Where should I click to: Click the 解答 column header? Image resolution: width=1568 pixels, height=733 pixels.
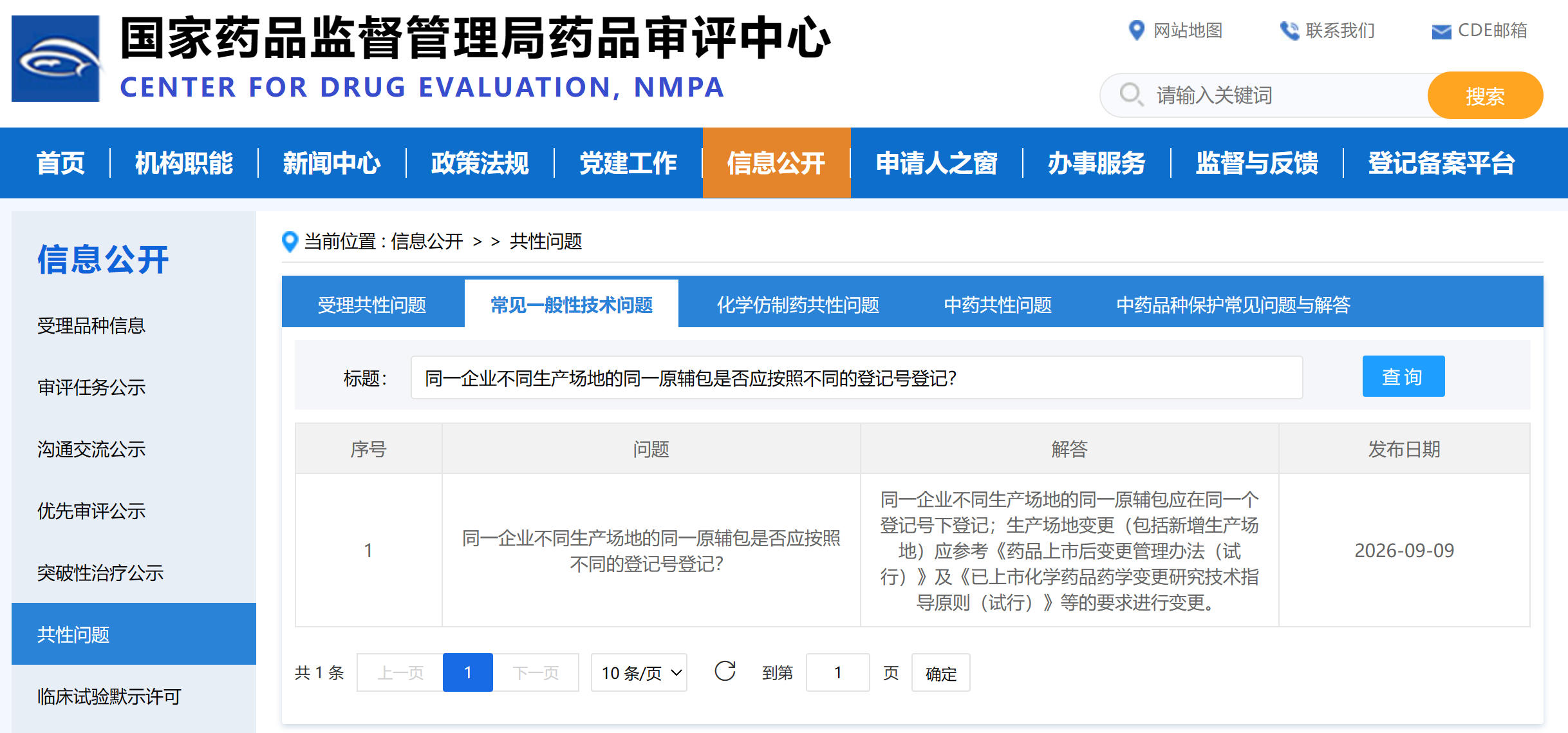pyautogui.click(x=1069, y=449)
